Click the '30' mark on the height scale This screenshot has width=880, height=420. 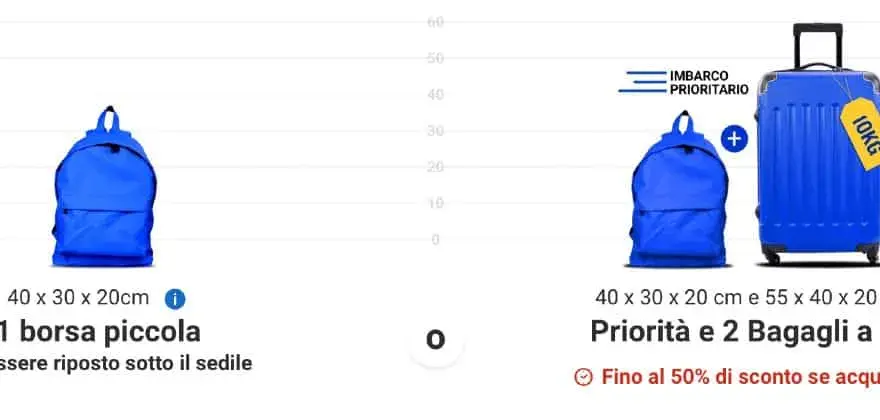click(436, 131)
